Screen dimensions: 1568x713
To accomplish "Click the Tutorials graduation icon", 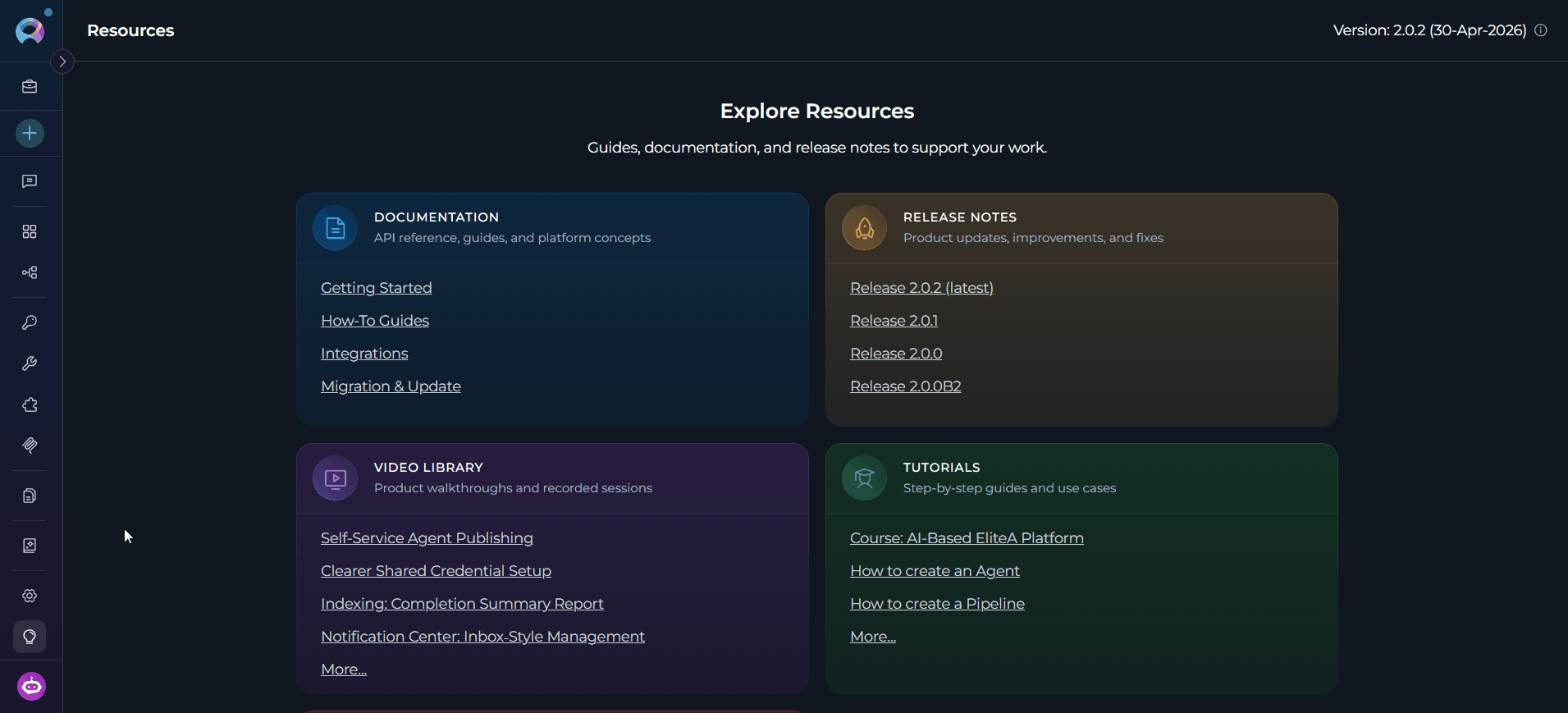I will pyautogui.click(x=865, y=478).
